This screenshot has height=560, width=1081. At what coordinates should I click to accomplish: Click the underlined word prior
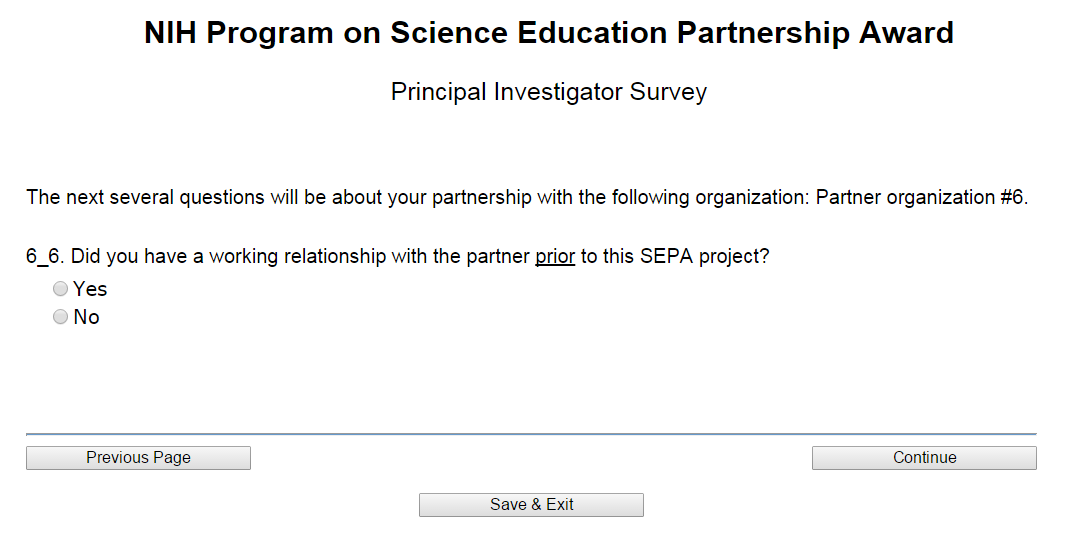[555, 256]
